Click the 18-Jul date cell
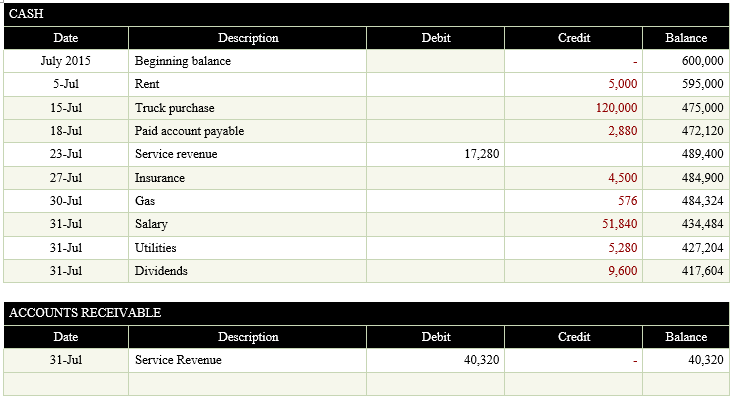The width and height of the screenshot is (733, 400). point(66,131)
